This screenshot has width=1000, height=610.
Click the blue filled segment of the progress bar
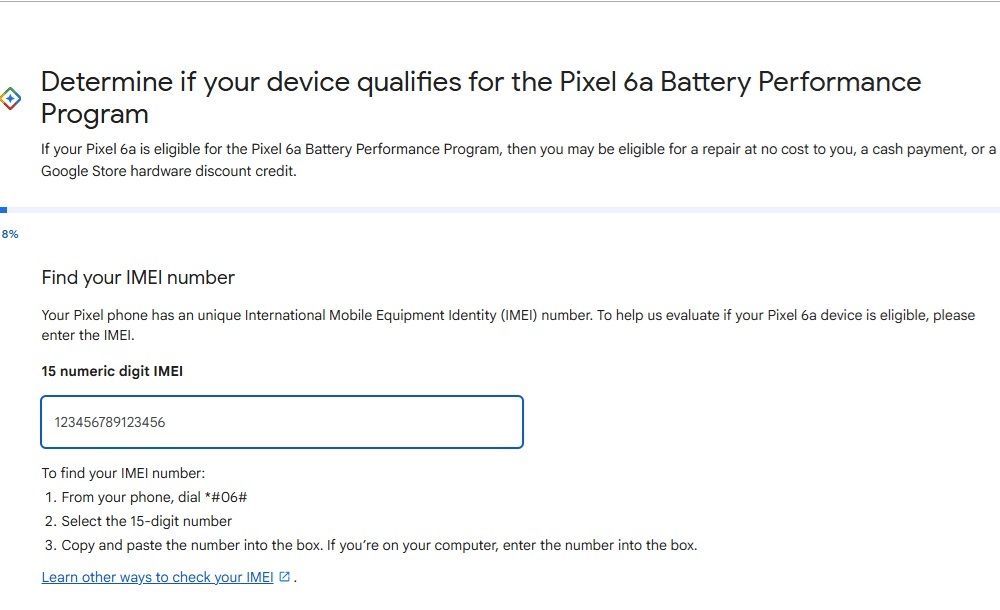click(x=4, y=210)
